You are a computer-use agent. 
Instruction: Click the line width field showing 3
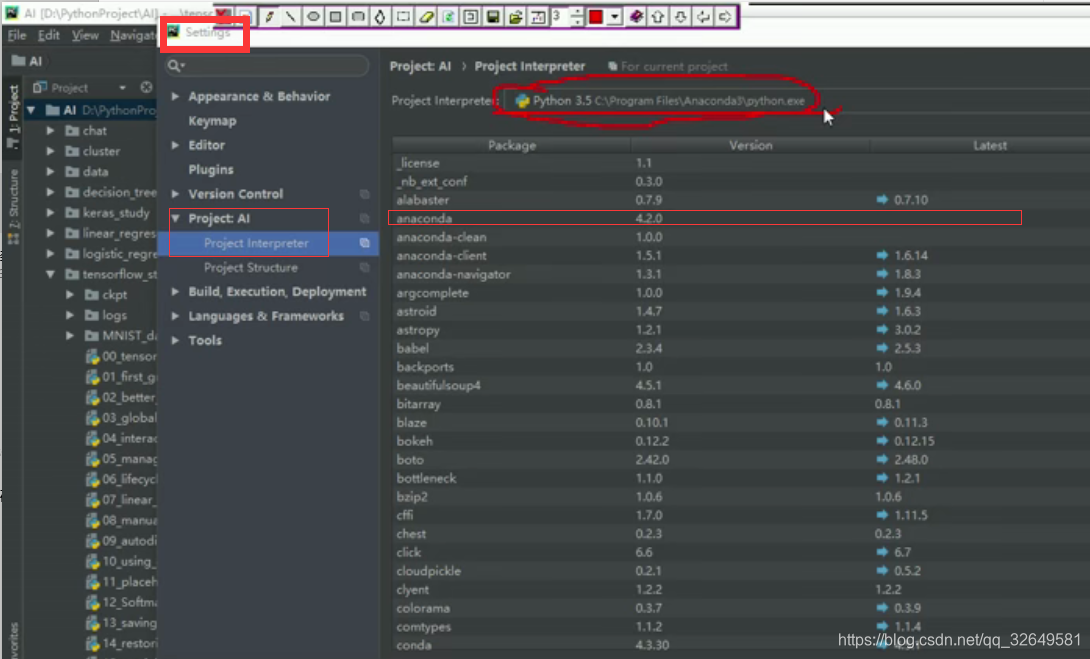[560, 16]
